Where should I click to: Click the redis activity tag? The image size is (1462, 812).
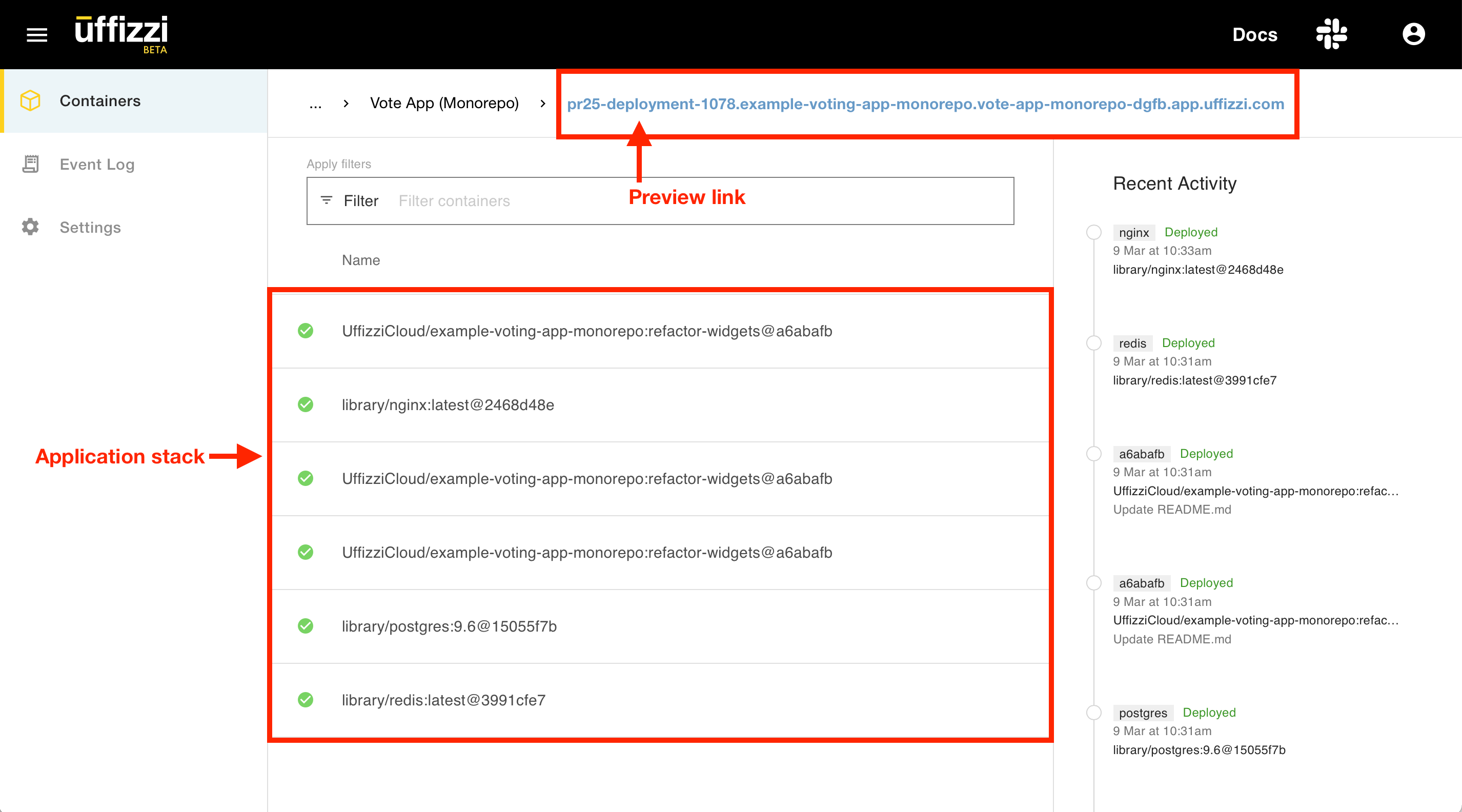click(x=1132, y=343)
